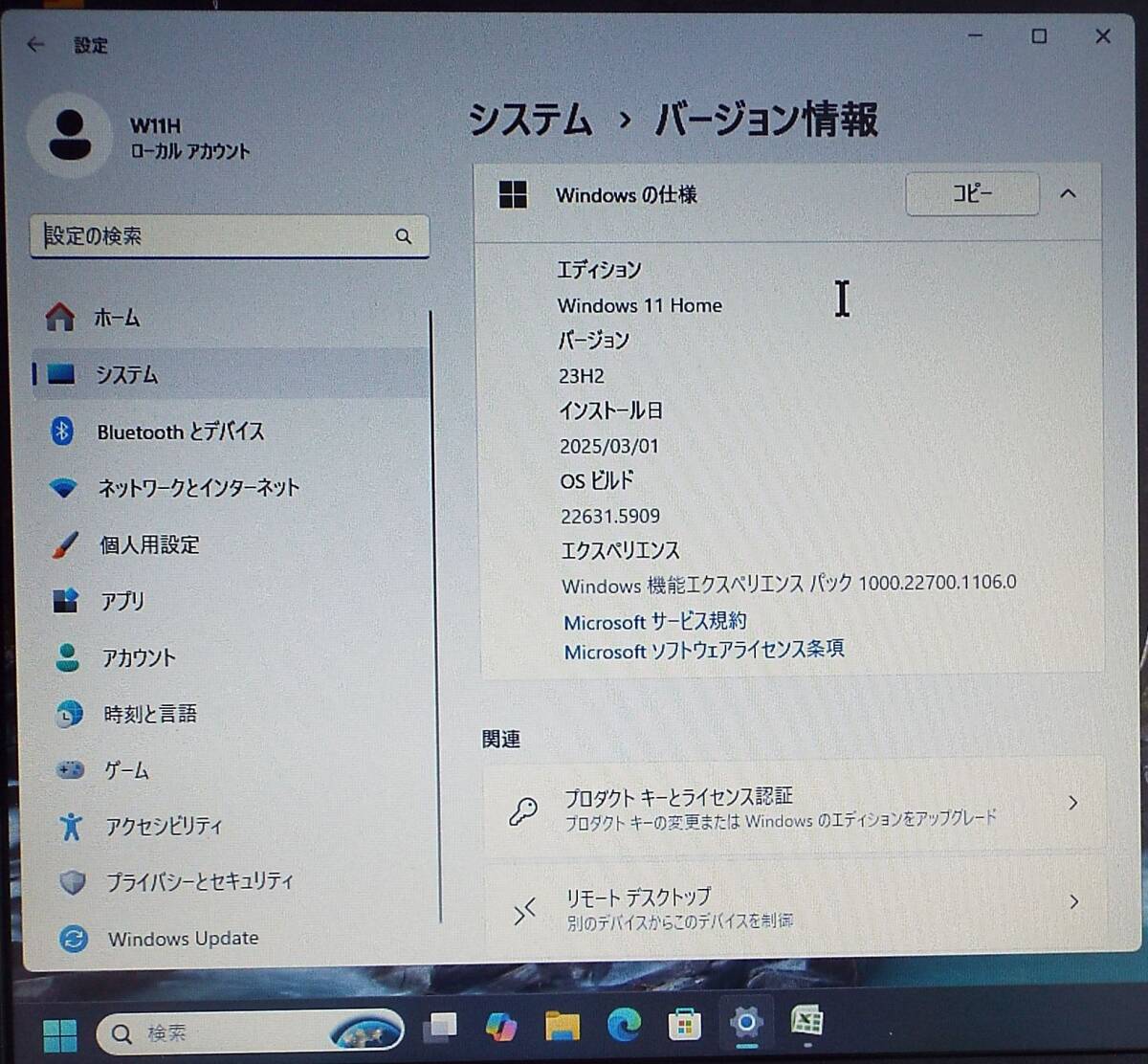Click the Apps icon in sidebar

coord(65,601)
